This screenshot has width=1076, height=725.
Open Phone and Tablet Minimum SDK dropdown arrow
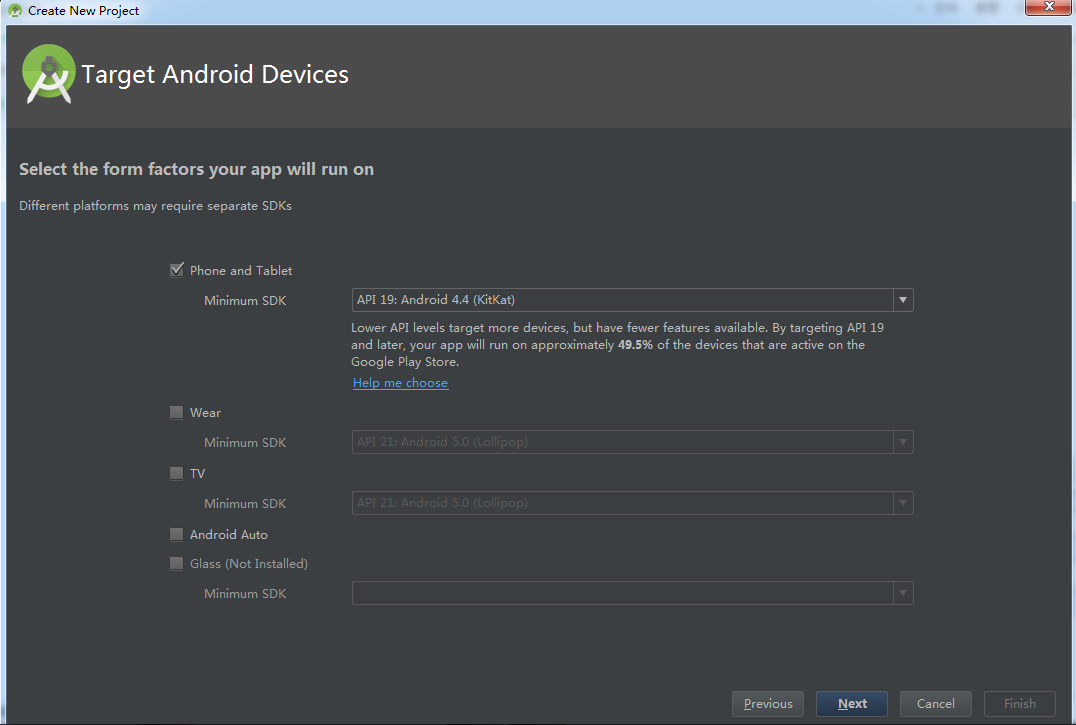903,300
